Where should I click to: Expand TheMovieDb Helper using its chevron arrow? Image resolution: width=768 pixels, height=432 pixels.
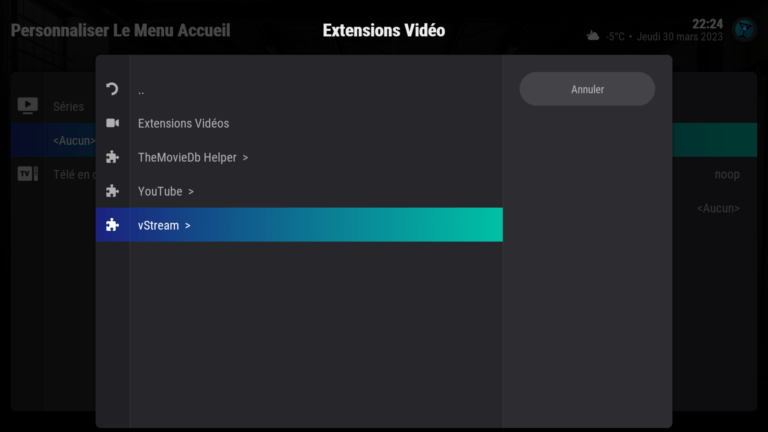[x=245, y=158]
